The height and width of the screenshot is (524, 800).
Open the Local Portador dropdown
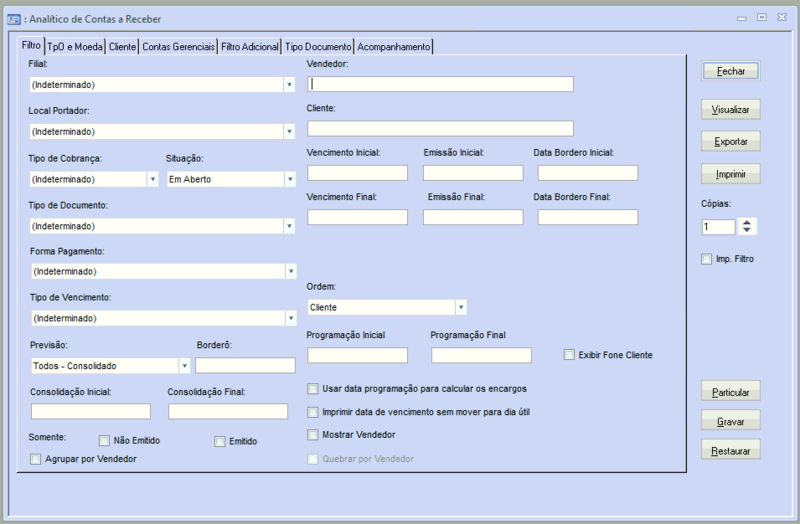click(x=289, y=132)
